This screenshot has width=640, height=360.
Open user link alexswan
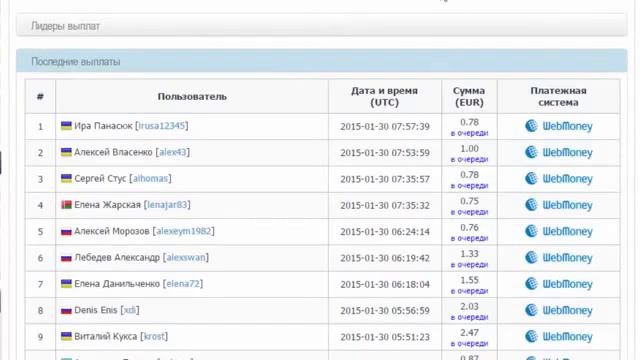point(186,258)
